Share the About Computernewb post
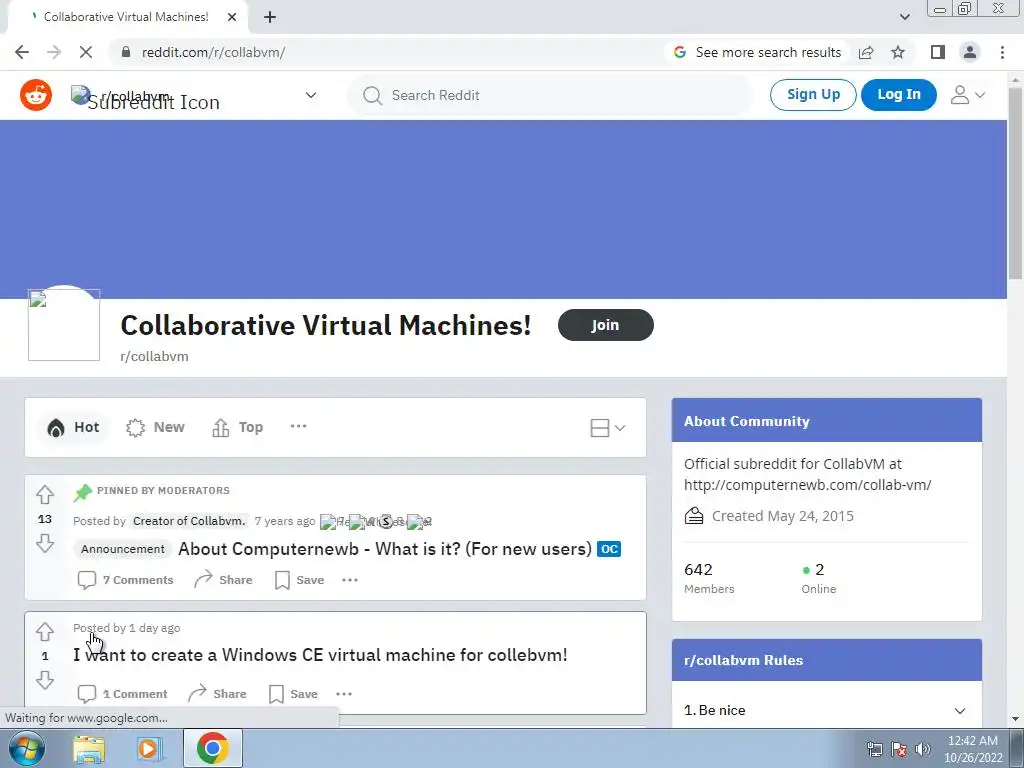 tap(223, 580)
